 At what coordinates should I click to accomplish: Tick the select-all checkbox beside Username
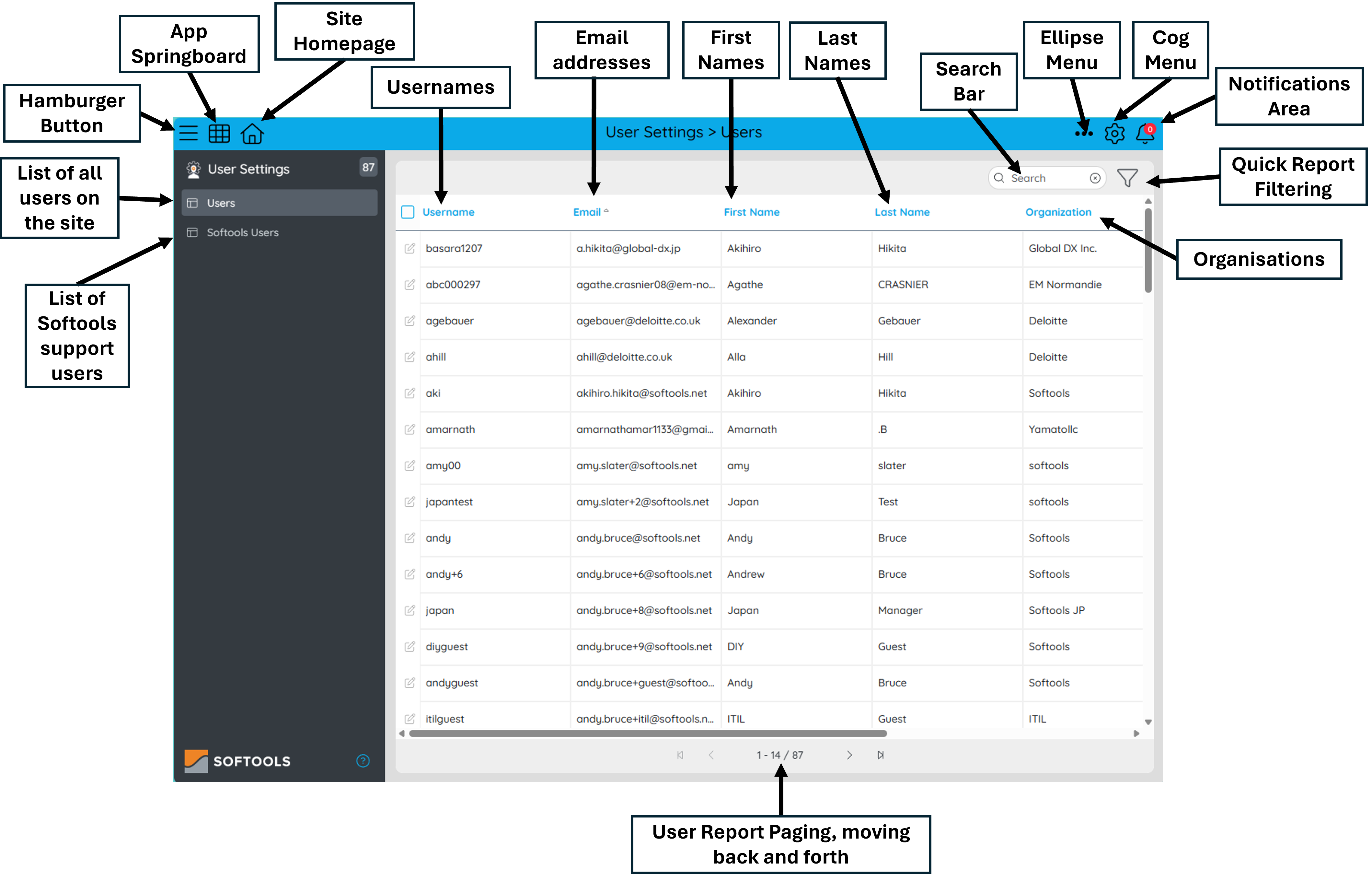tap(408, 212)
